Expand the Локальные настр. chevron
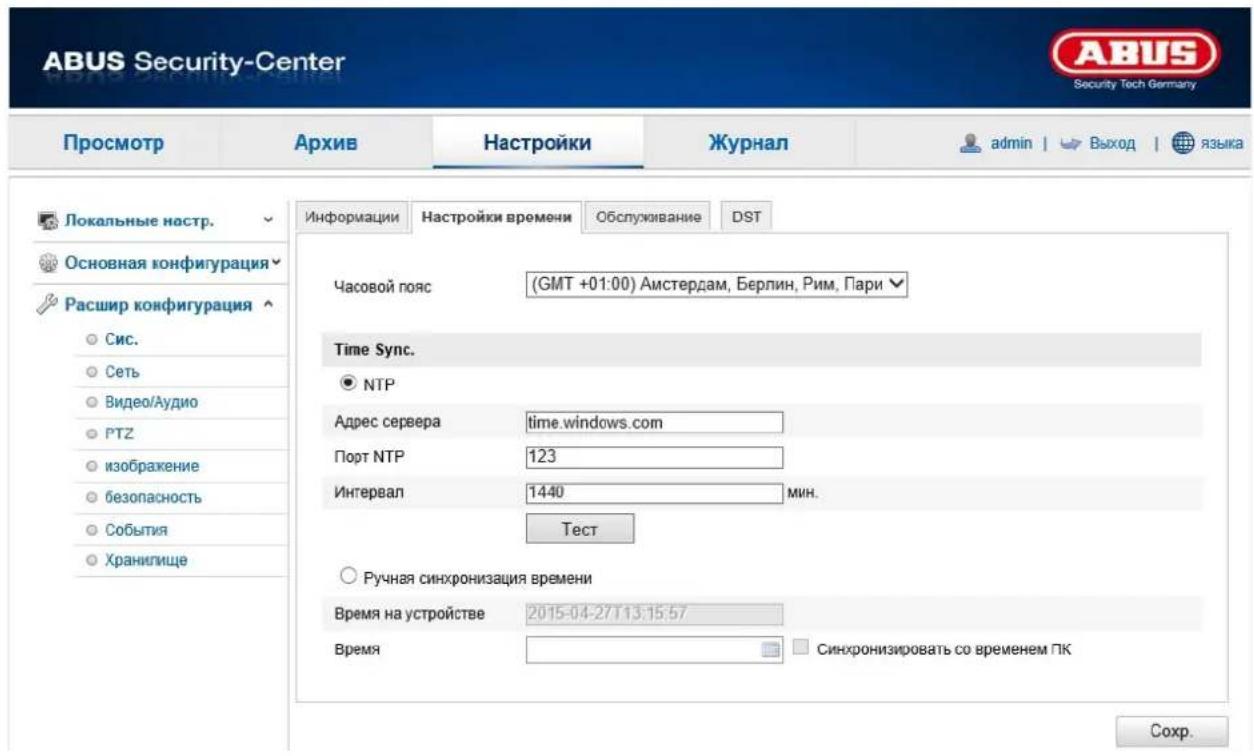Viewport: 1254px width, 756px height. click(267, 220)
